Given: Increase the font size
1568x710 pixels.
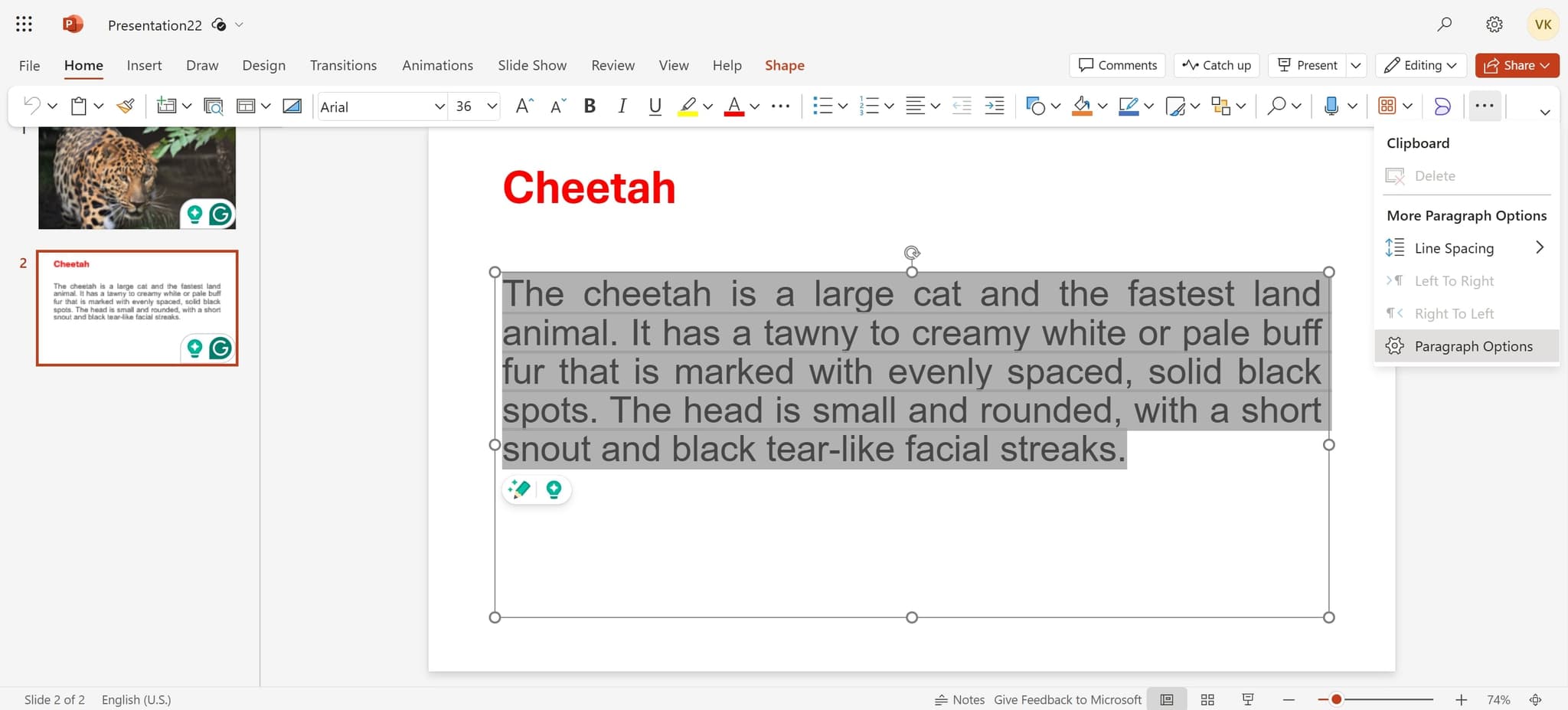Looking at the screenshot, I should tap(523, 106).
